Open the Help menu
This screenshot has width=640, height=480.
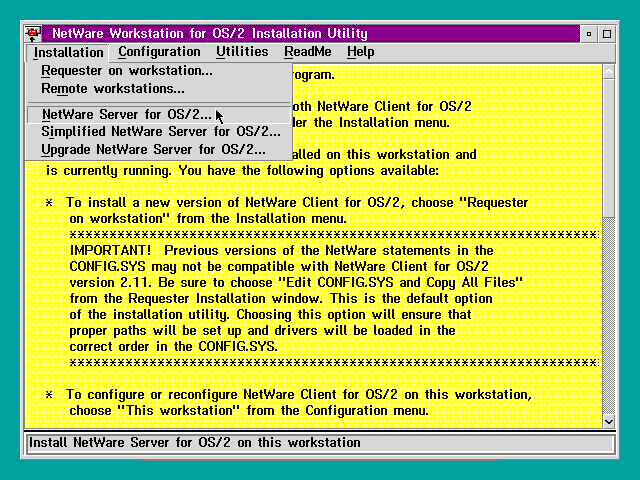360,52
